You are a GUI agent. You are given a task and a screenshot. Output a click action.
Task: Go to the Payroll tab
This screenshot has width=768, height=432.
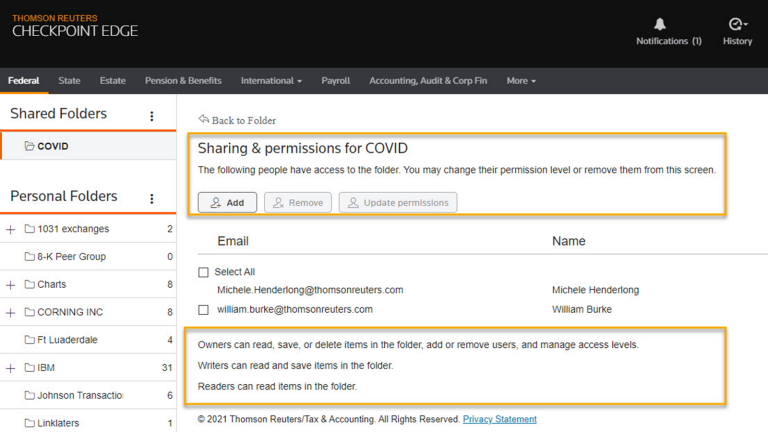pyautogui.click(x=335, y=80)
